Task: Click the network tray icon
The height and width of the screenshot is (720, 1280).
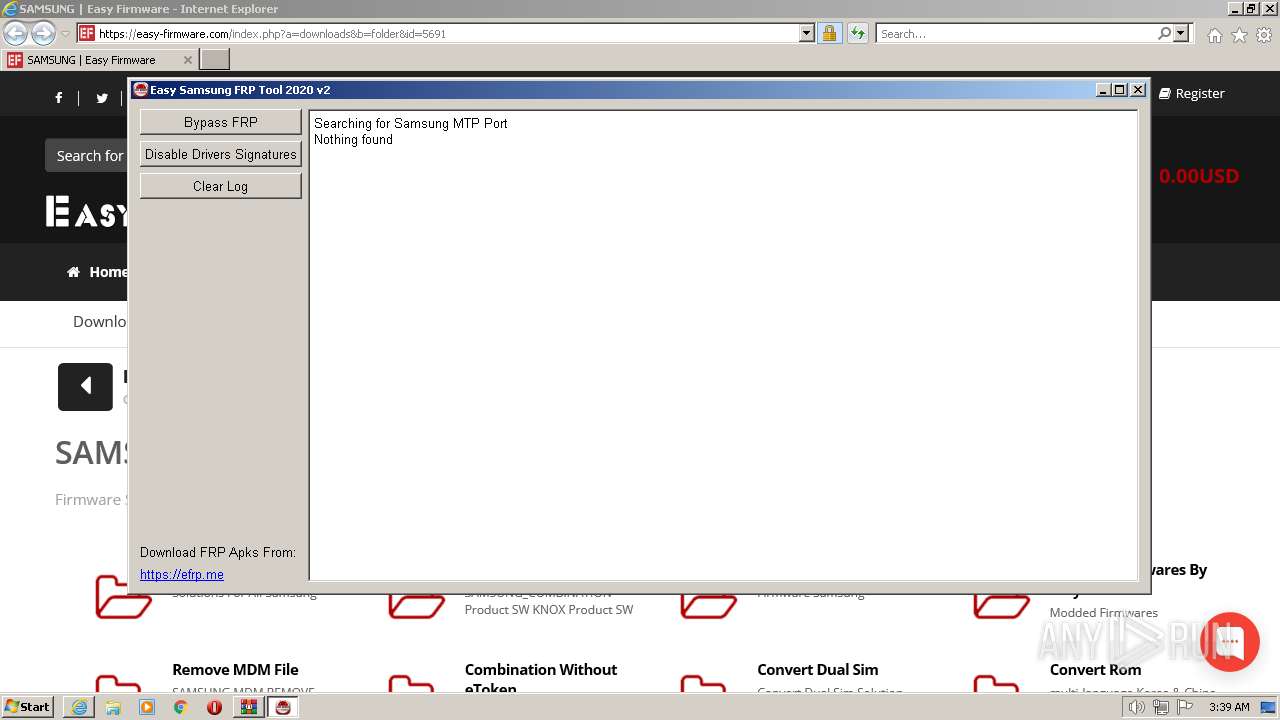Action: (1161, 707)
